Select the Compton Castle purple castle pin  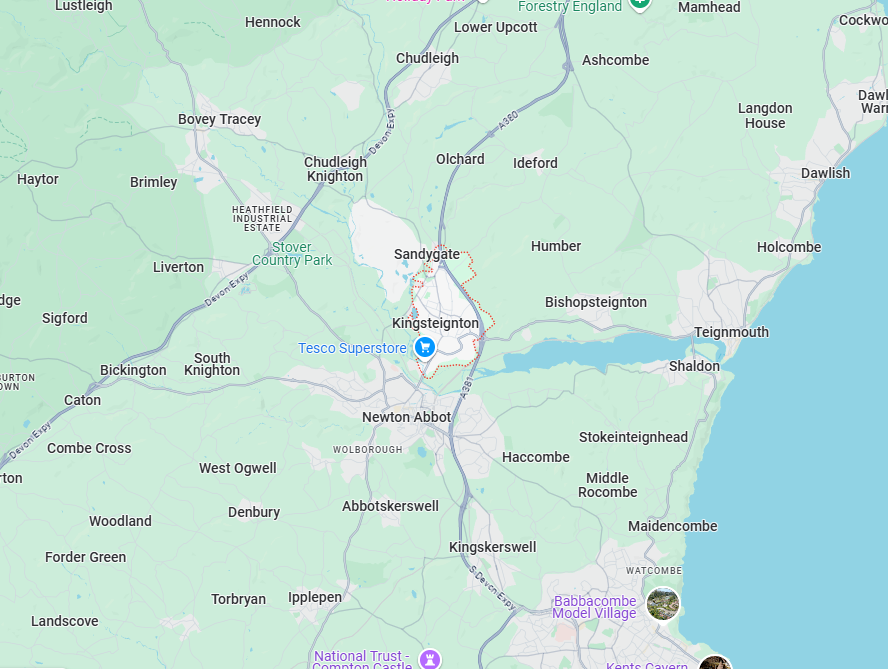coord(430,659)
